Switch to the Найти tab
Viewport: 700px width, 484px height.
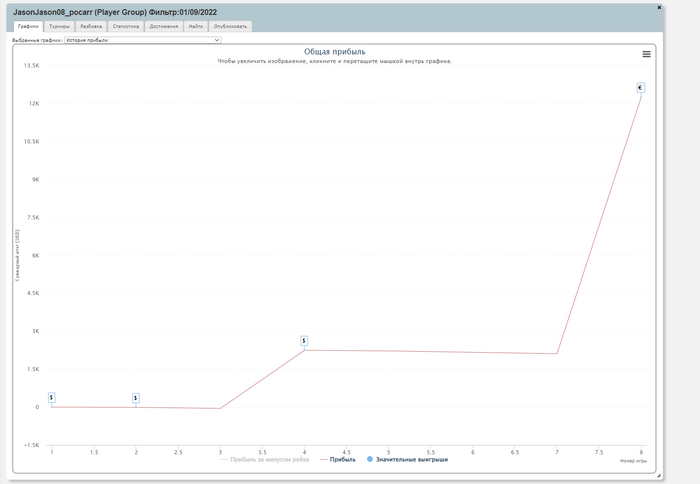[196, 26]
